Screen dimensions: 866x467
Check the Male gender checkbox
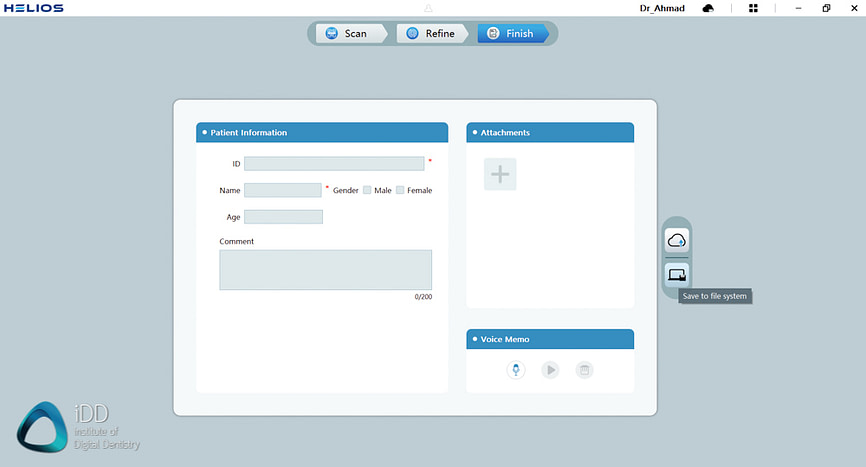coord(367,190)
